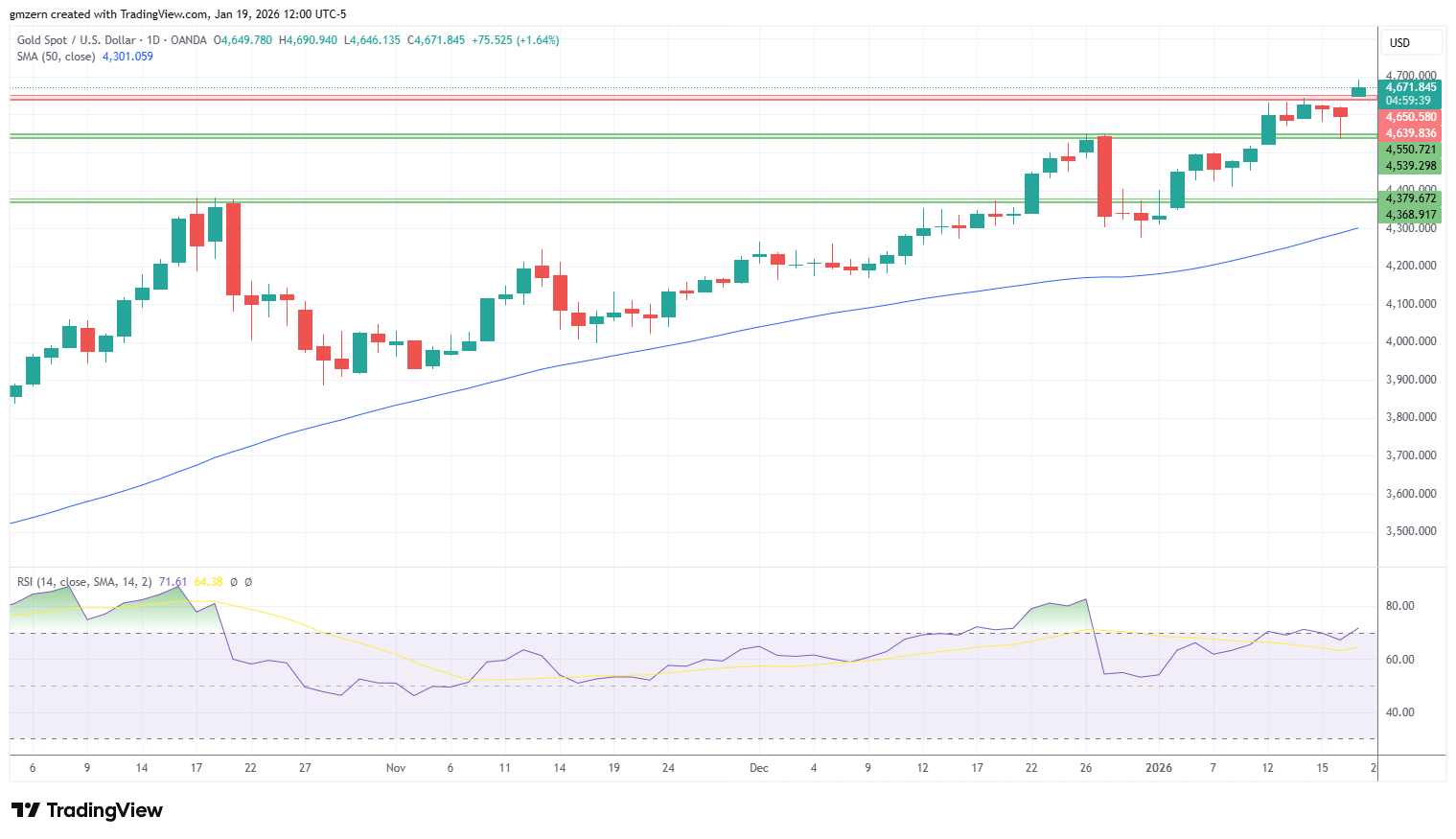Click the 60.00 RSI scale label
The image size is (1456, 839).
click(1400, 660)
